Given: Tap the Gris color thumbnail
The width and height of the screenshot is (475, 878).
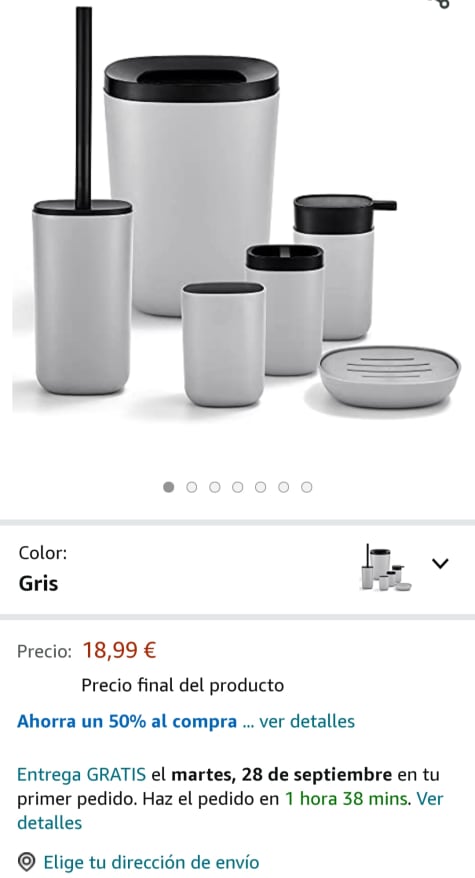Looking at the screenshot, I should click(x=386, y=567).
